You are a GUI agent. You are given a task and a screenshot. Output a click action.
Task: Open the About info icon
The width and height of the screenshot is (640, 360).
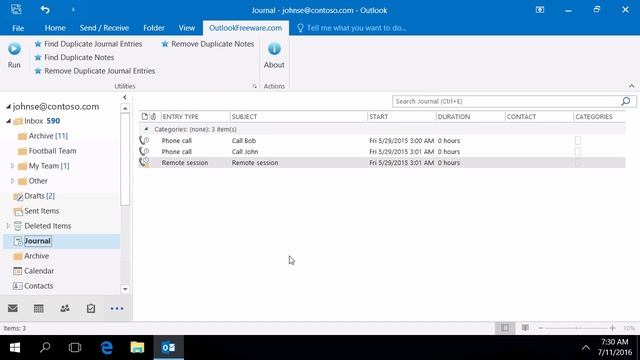click(274, 49)
